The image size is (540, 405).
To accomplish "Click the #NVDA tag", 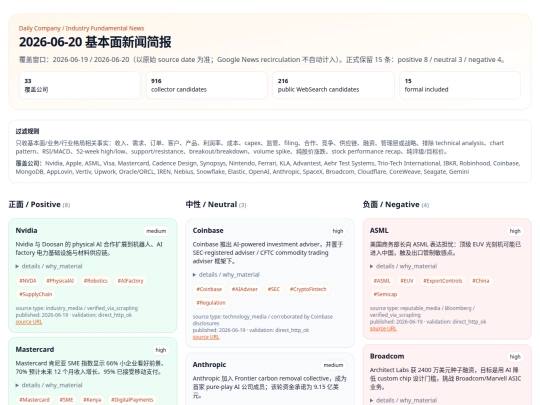I will [28, 281].
